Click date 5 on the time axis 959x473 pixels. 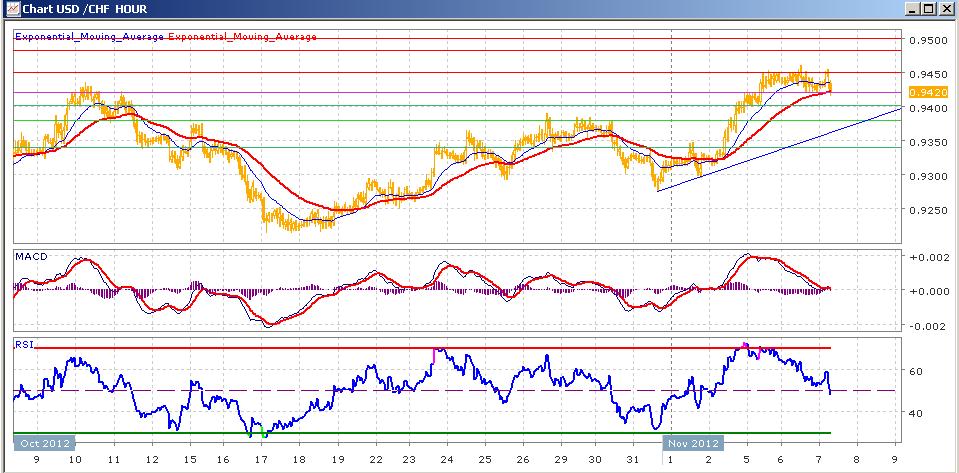point(746,460)
